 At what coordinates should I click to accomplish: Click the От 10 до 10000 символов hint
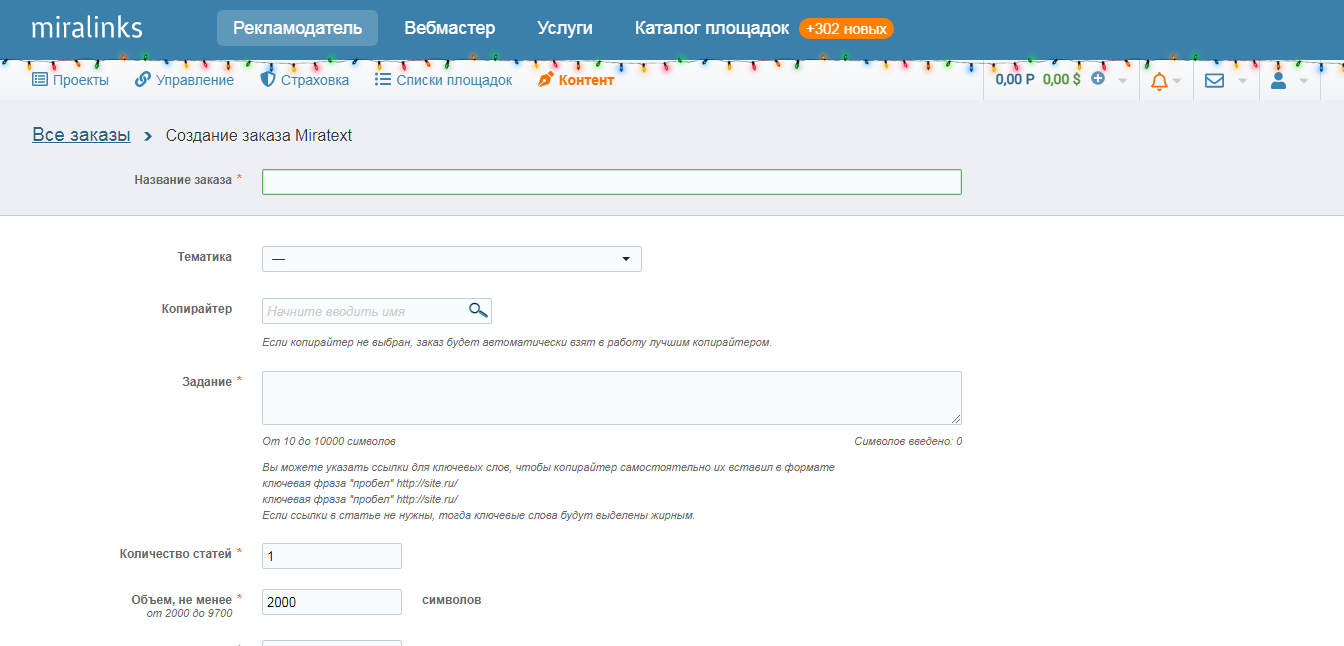[329, 441]
